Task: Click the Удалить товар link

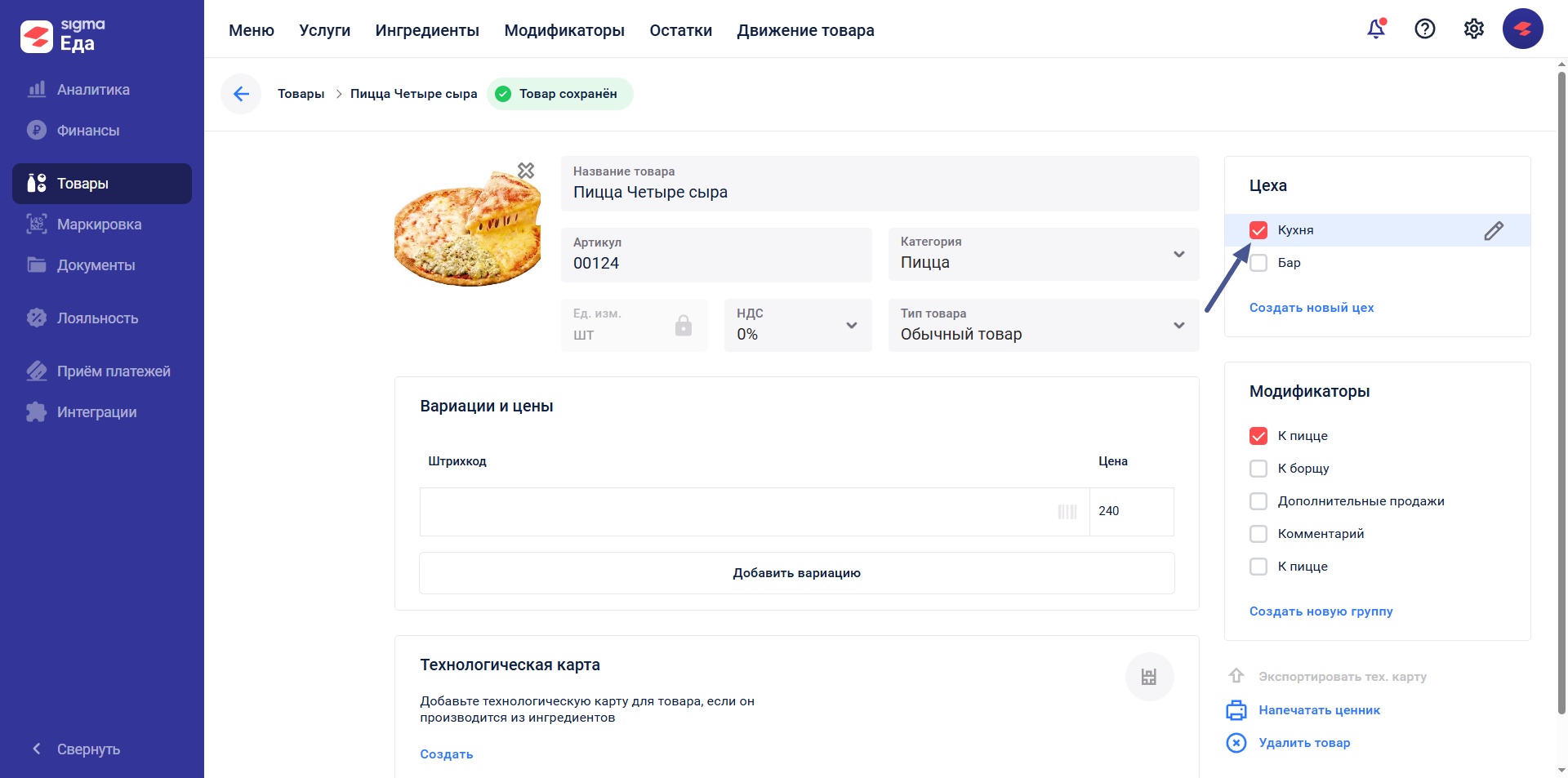Action: [x=1303, y=743]
